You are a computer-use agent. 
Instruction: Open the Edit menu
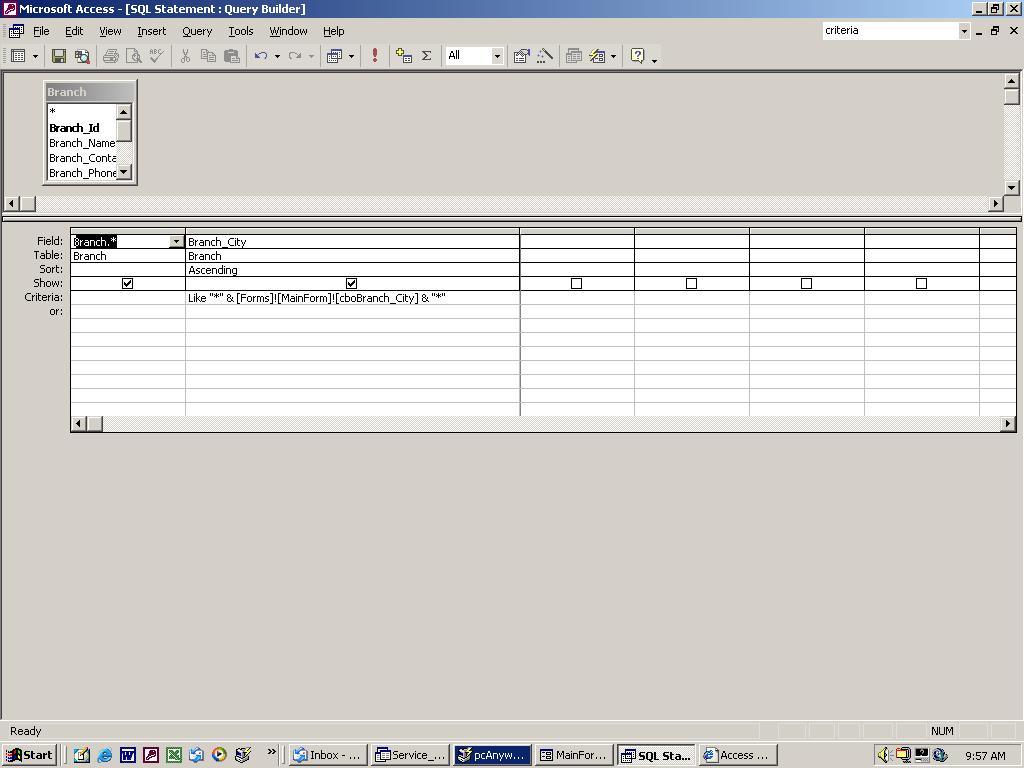point(74,31)
